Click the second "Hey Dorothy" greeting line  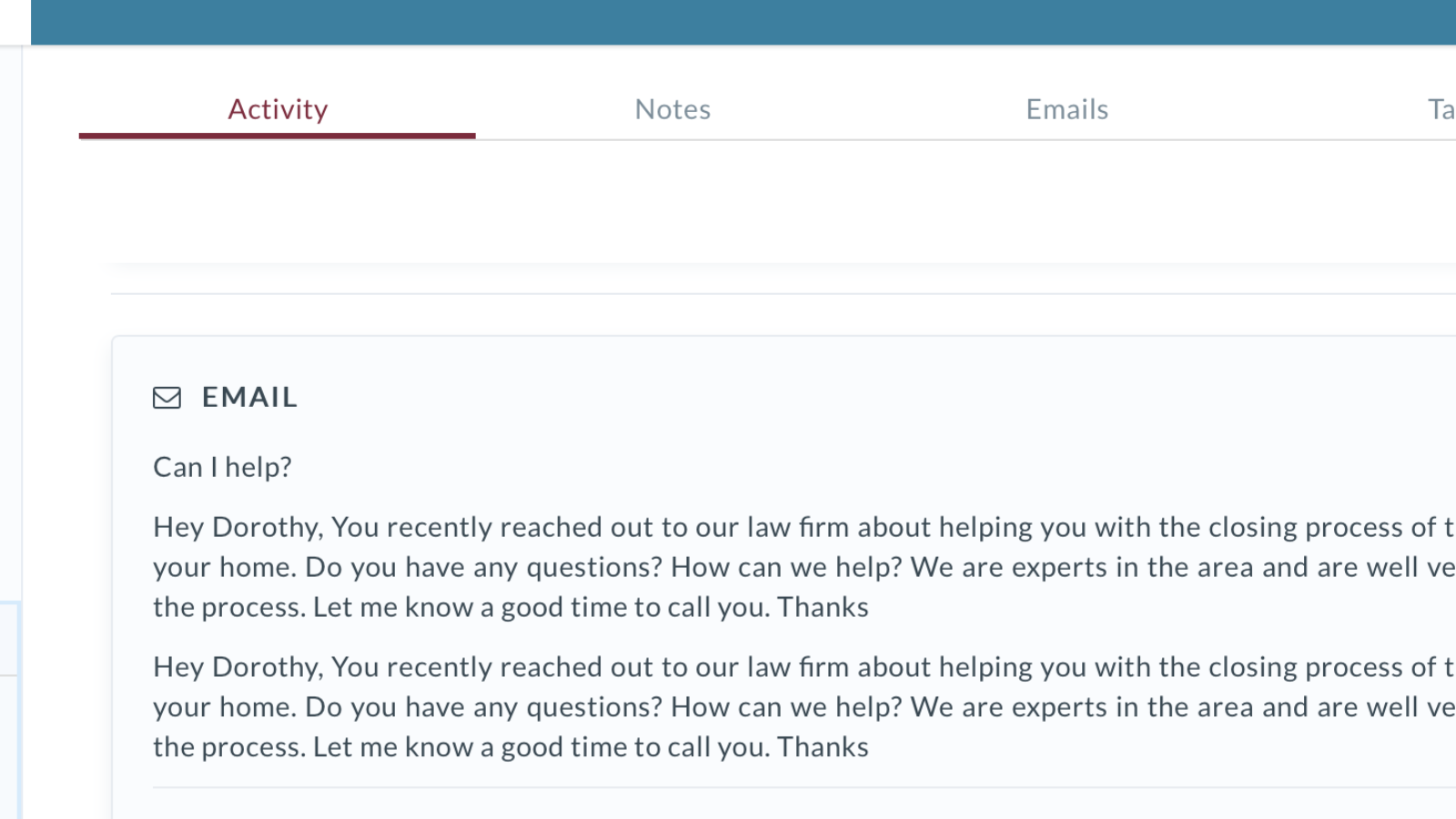tap(238, 667)
